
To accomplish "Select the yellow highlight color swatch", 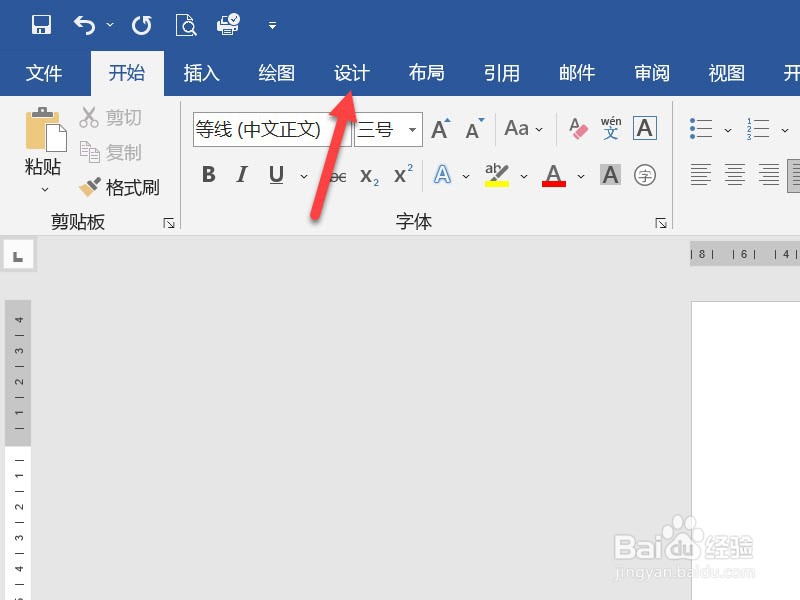I will pos(497,183).
